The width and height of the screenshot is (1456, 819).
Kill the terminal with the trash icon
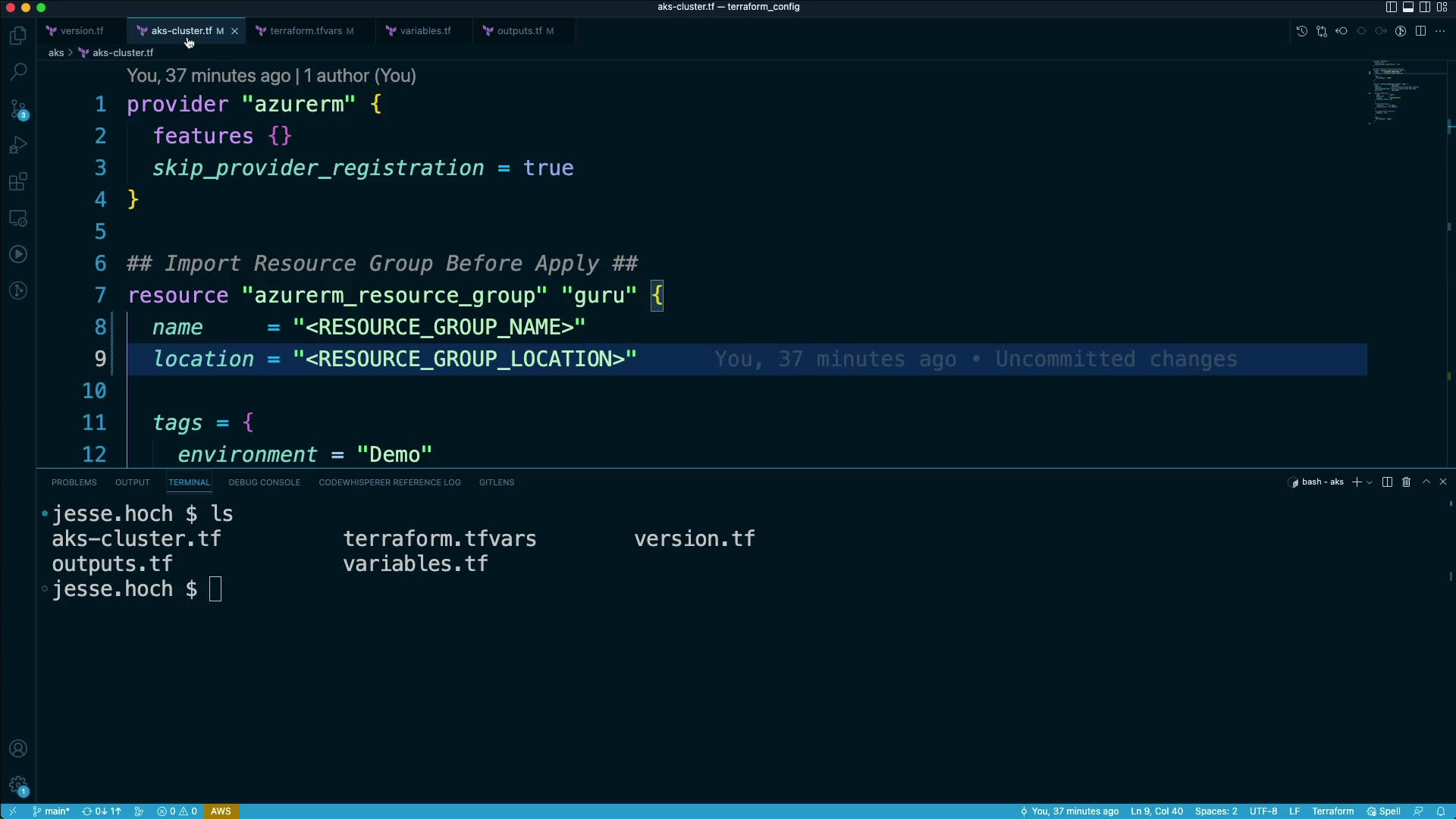point(1406,482)
